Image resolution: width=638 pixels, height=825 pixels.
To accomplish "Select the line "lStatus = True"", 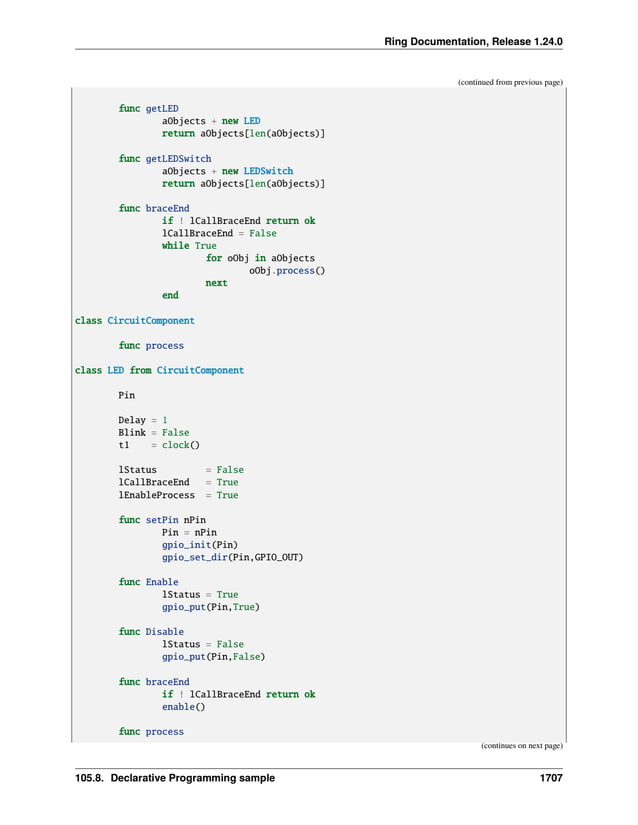I will click(x=200, y=595).
